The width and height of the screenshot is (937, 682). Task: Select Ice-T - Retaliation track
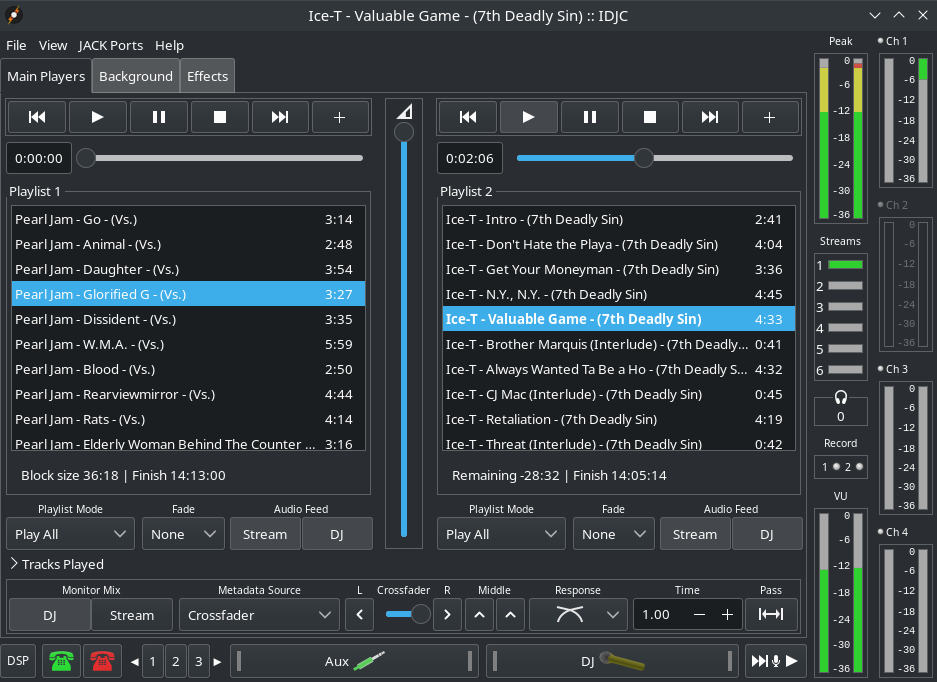[x=618, y=420]
